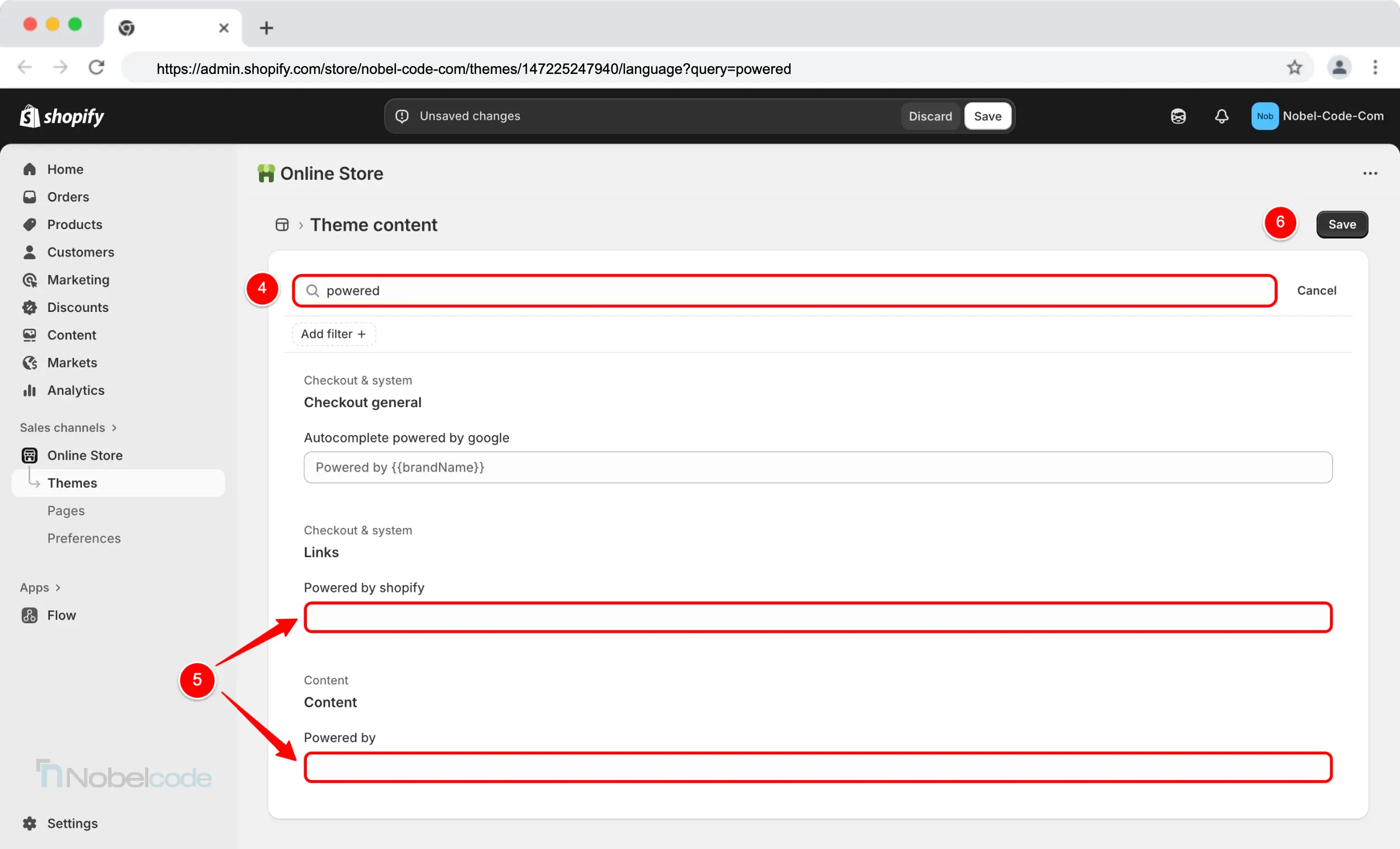The image size is (1400, 849).
Task: Open Preferences under Online Store
Action: [x=83, y=538]
